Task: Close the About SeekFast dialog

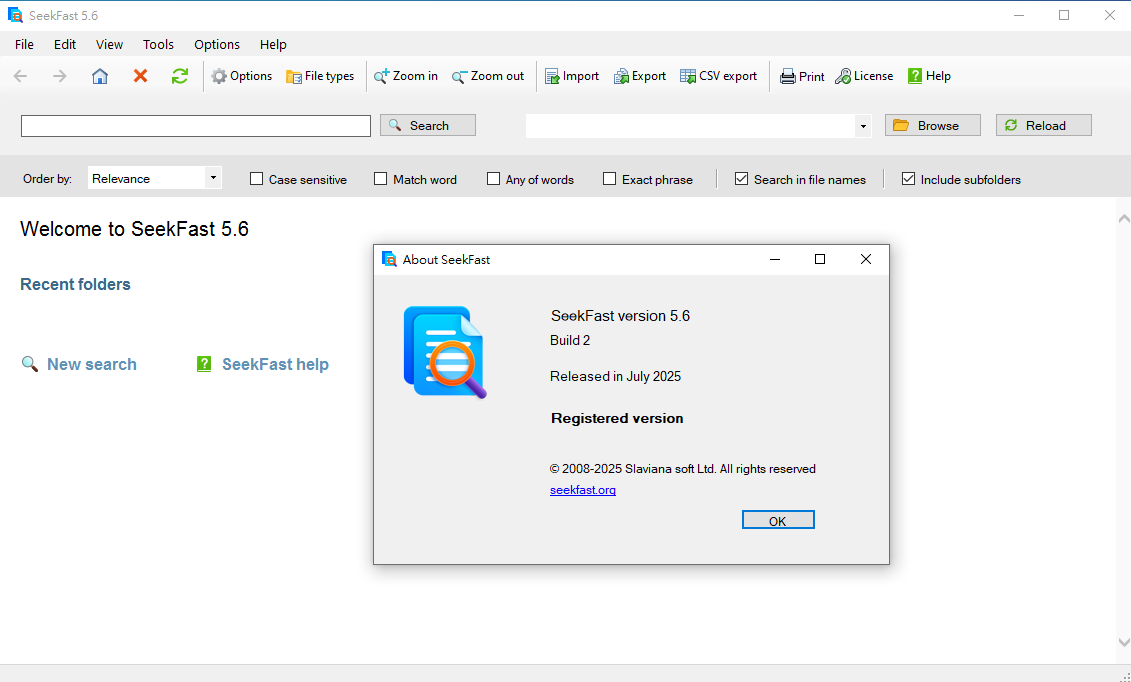Action: [x=866, y=260]
